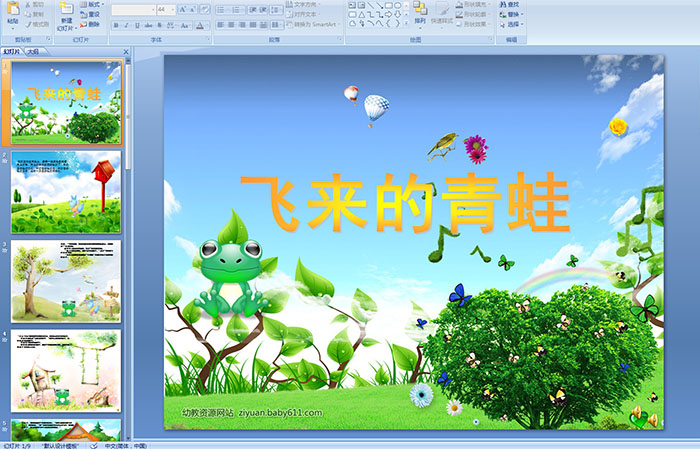Open the font size 44 dropdown

pos(166,10)
